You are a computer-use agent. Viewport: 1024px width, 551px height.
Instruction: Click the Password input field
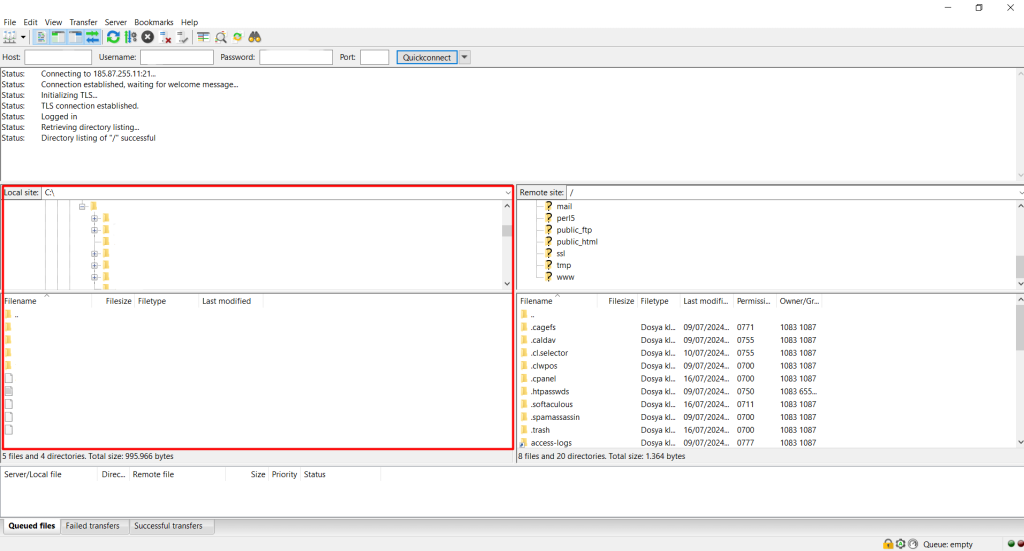click(x=296, y=57)
